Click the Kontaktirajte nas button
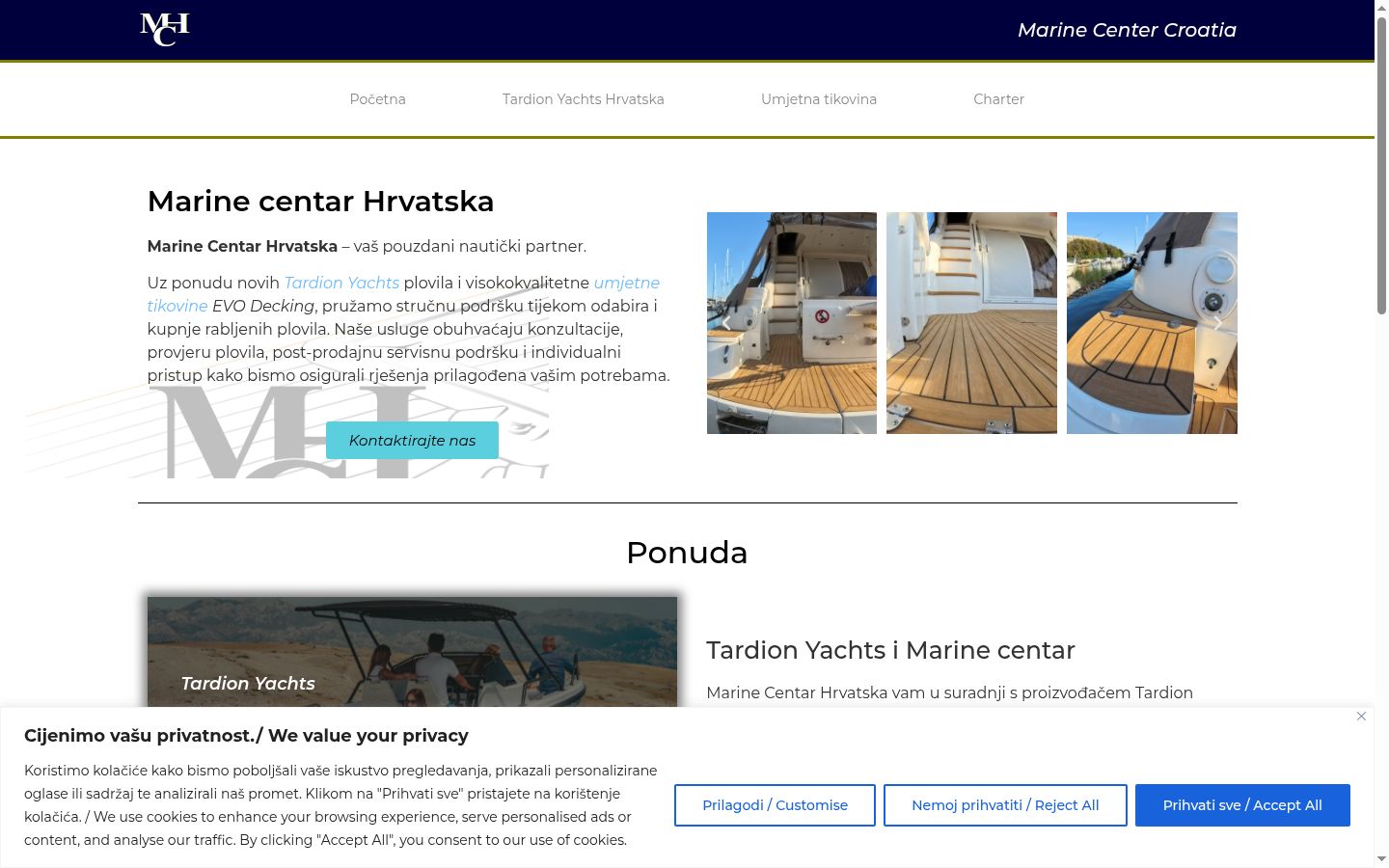Screen dimensions: 1389x868 click(412, 441)
